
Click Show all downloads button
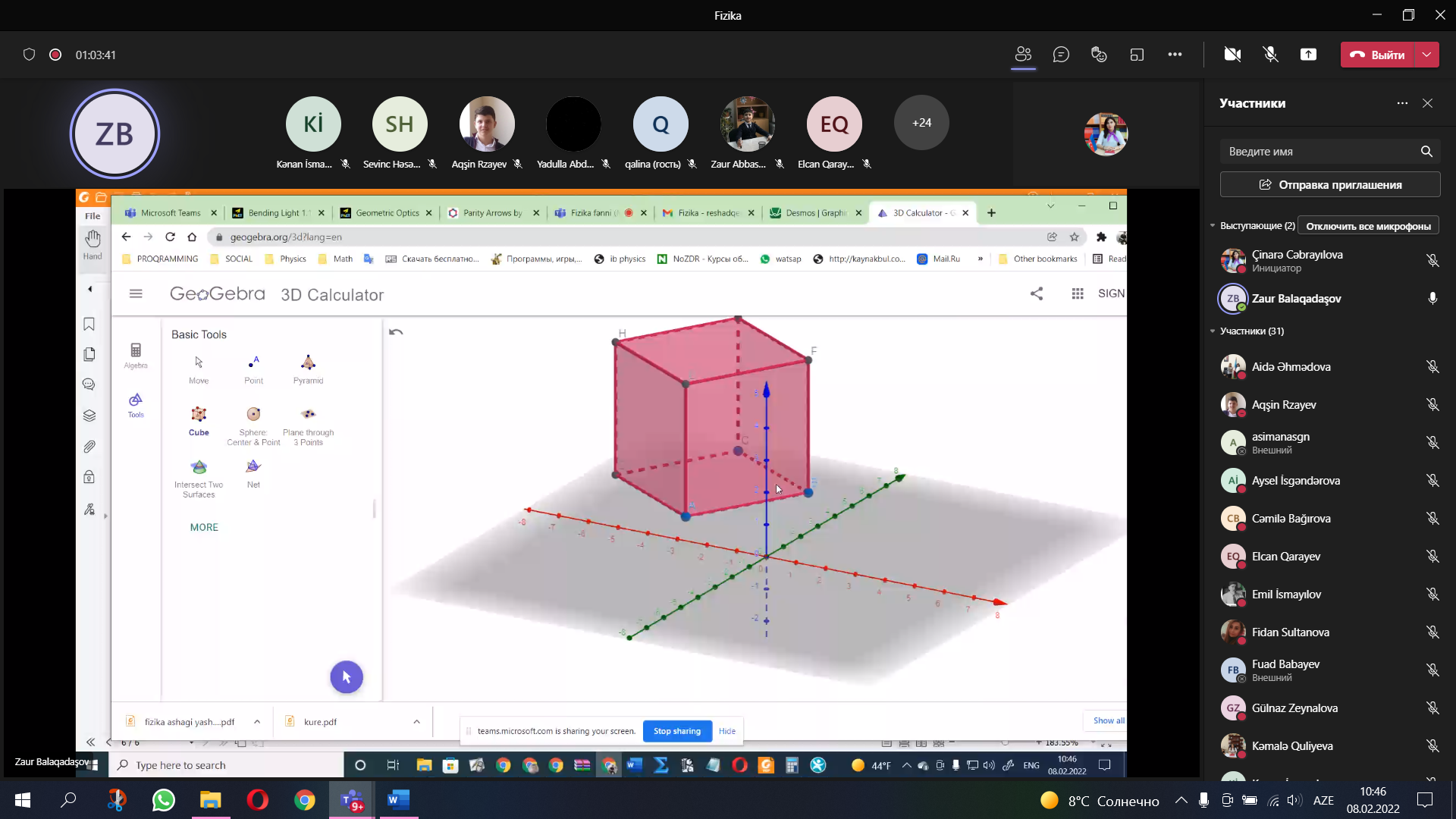(1107, 720)
